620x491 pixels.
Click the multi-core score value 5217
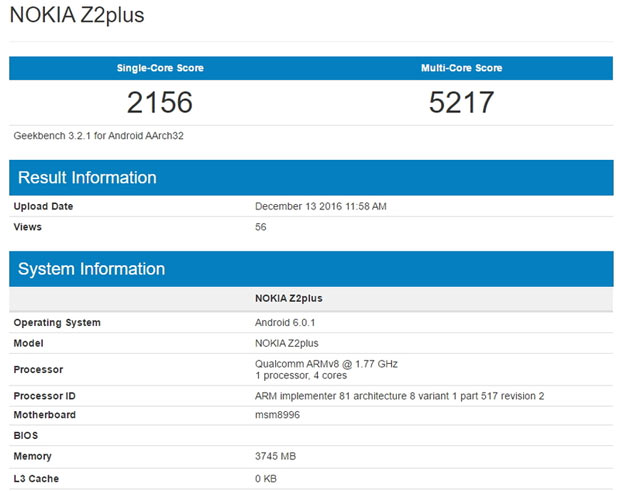(461, 102)
